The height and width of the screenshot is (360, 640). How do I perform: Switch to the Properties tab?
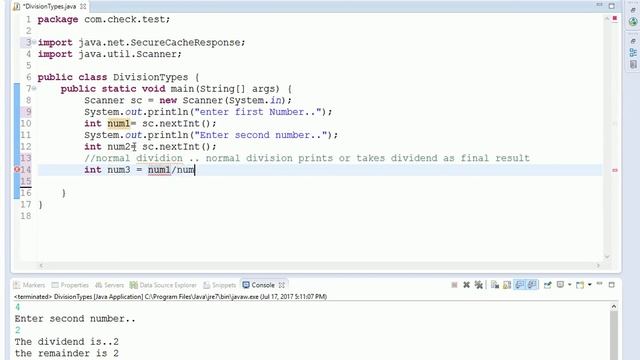pos(70,285)
